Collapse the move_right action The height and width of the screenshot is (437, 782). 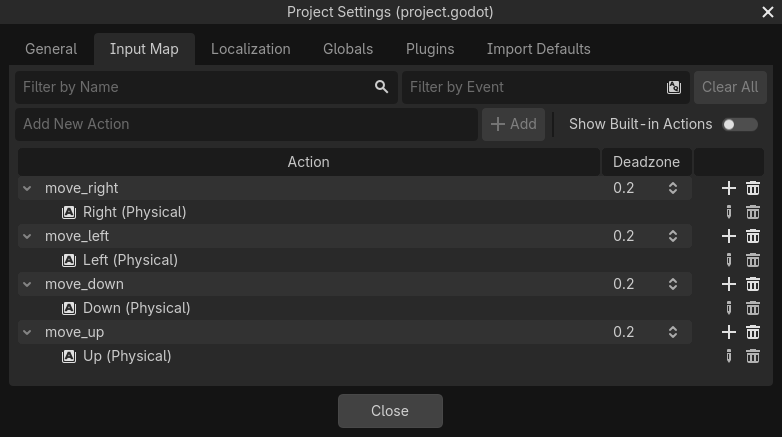(27, 188)
